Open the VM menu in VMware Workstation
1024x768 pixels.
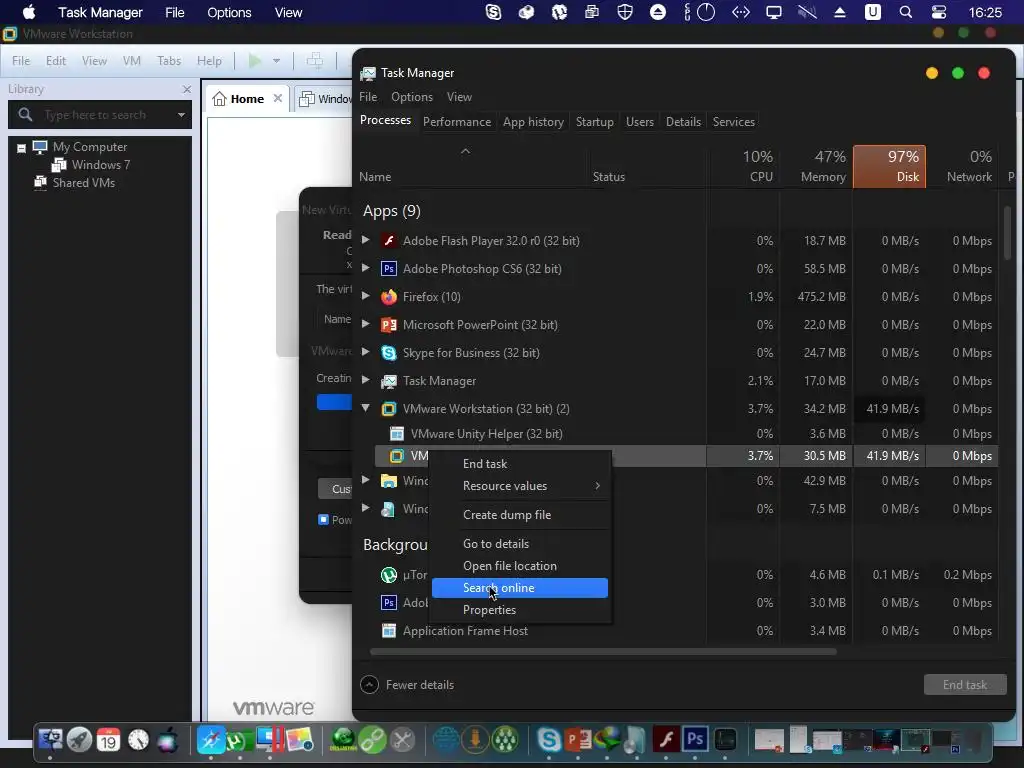click(131, 61)
